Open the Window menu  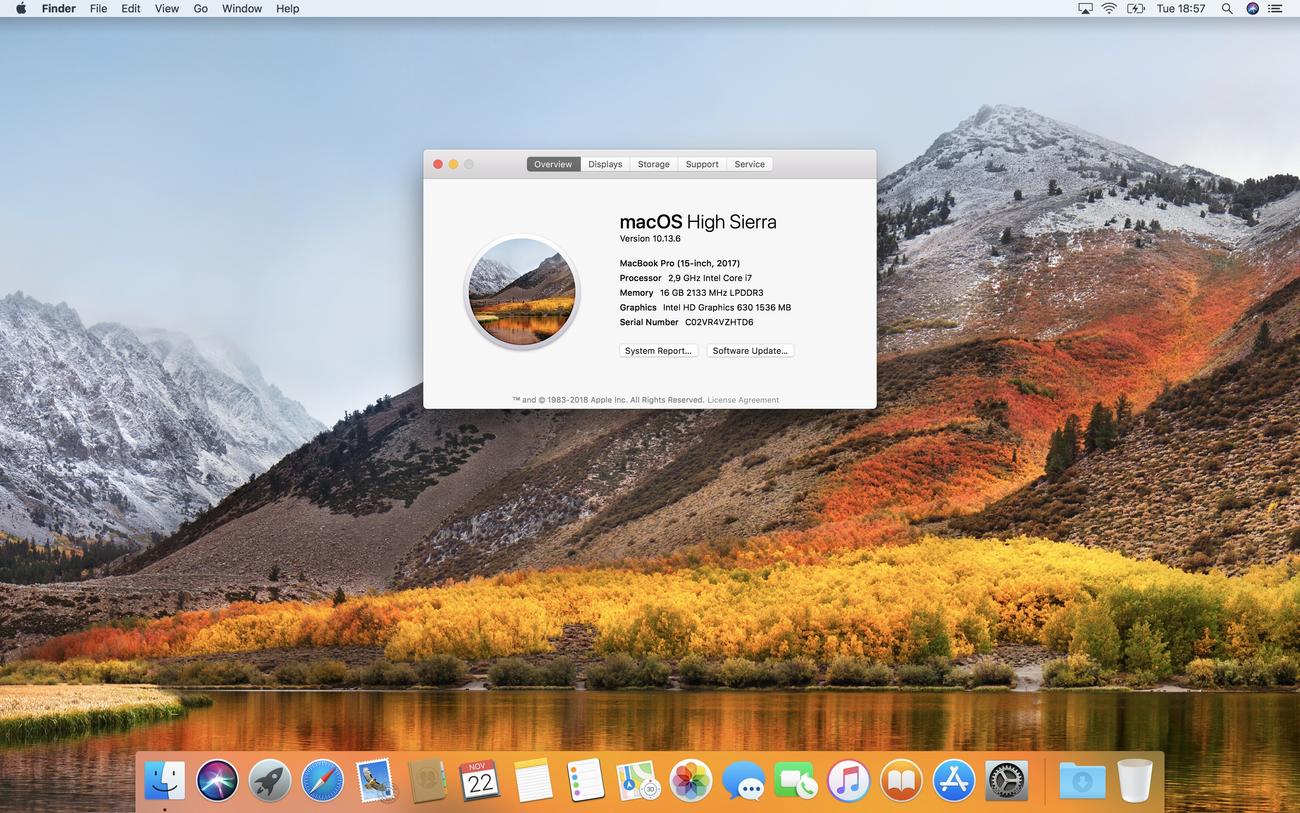click(x=242, y=8)
